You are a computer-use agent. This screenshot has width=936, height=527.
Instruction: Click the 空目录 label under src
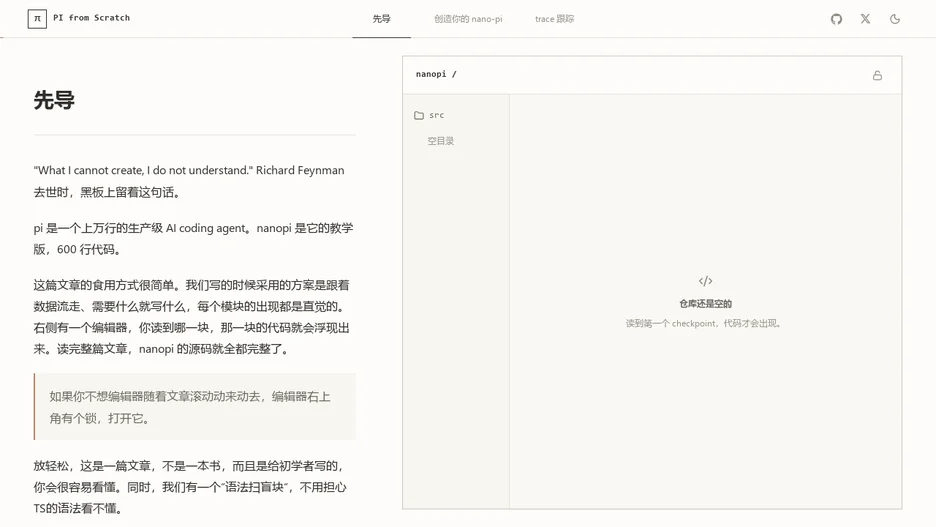[x=441, y=141]
